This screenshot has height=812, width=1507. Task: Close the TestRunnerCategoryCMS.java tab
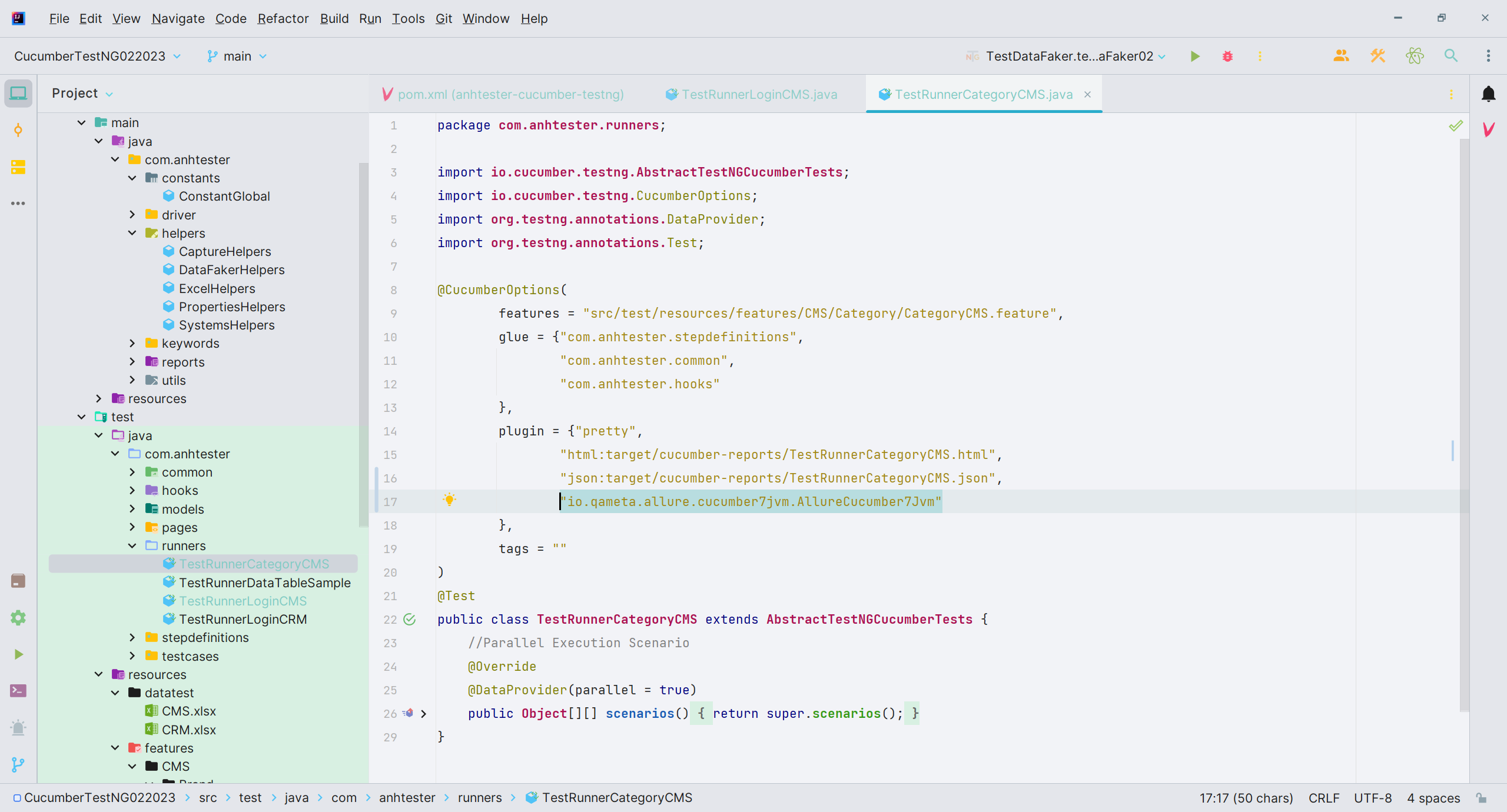coord(1088,94)
